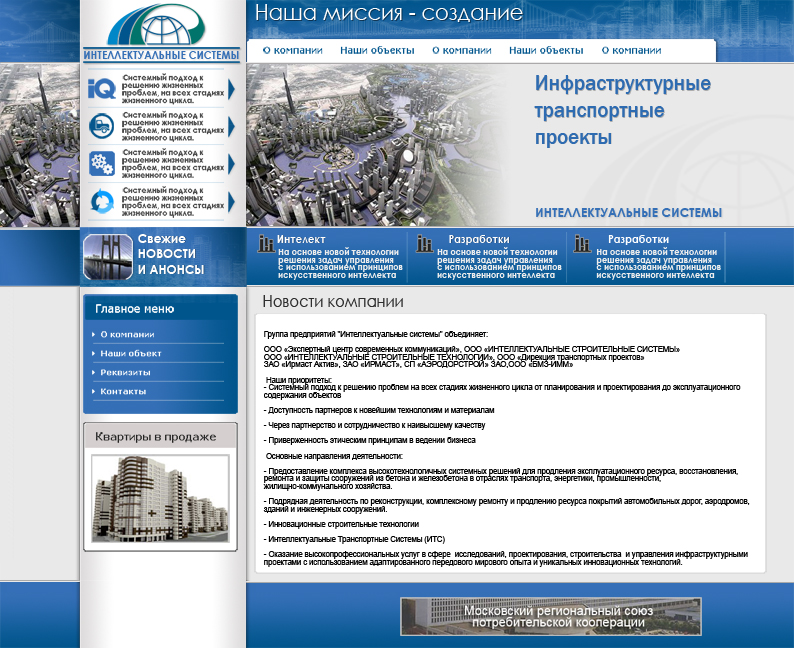
Task: Open second Наши объекты in top navigation
Action: tap(546, 50)
